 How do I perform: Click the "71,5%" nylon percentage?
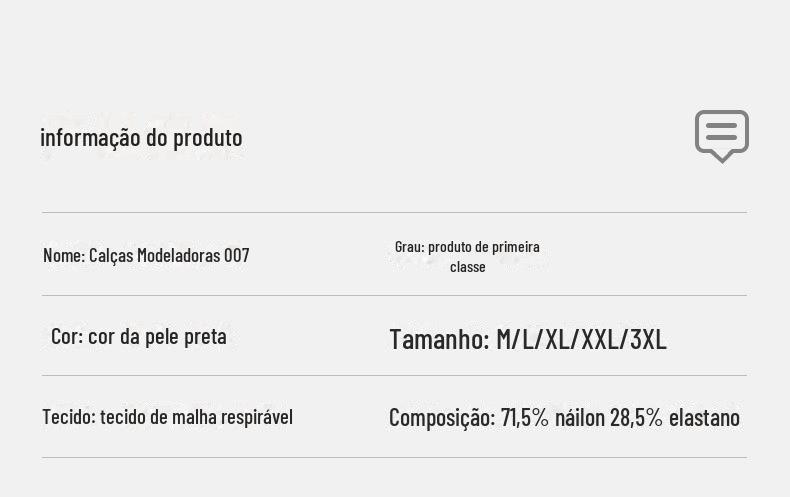(x=525, y=417)
